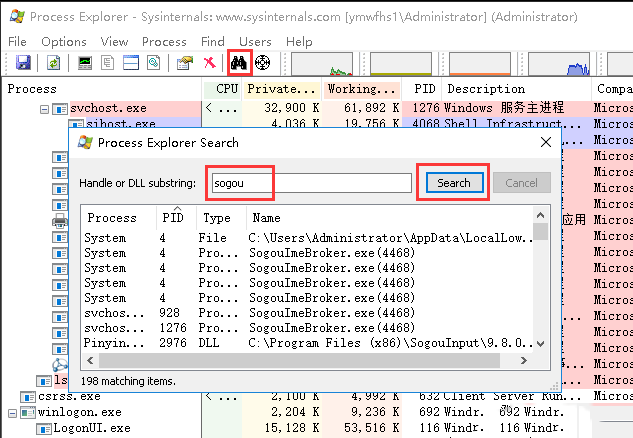Toggle the process tree view icon
Viewport: 633px width, 438px height.
click(107, 63)
